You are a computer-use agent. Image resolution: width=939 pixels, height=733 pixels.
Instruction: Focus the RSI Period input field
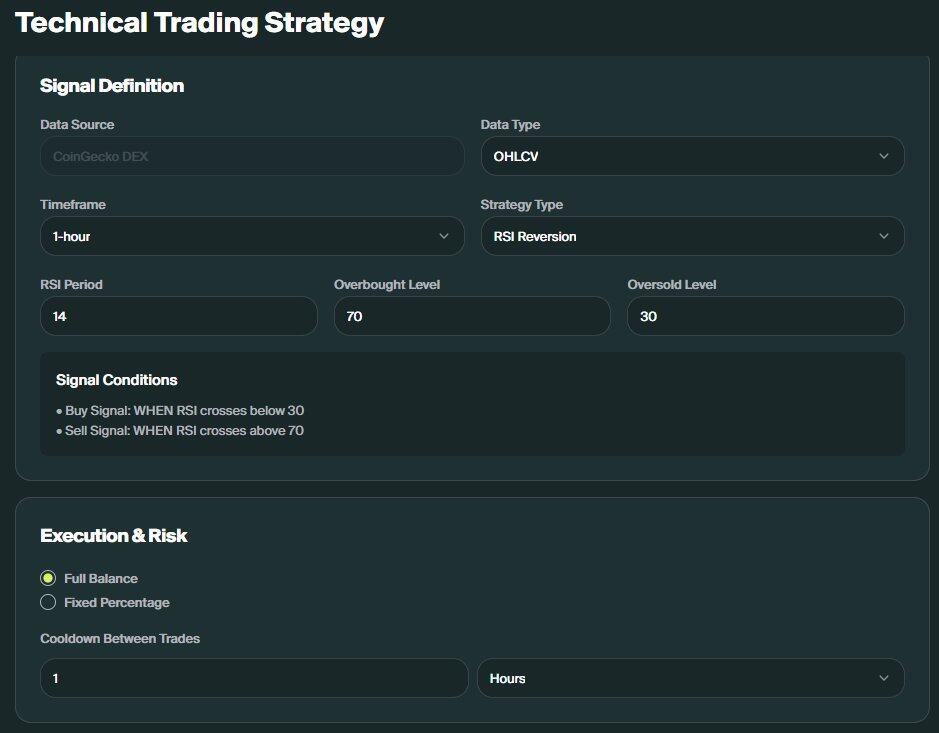click(x=178, y=316)
